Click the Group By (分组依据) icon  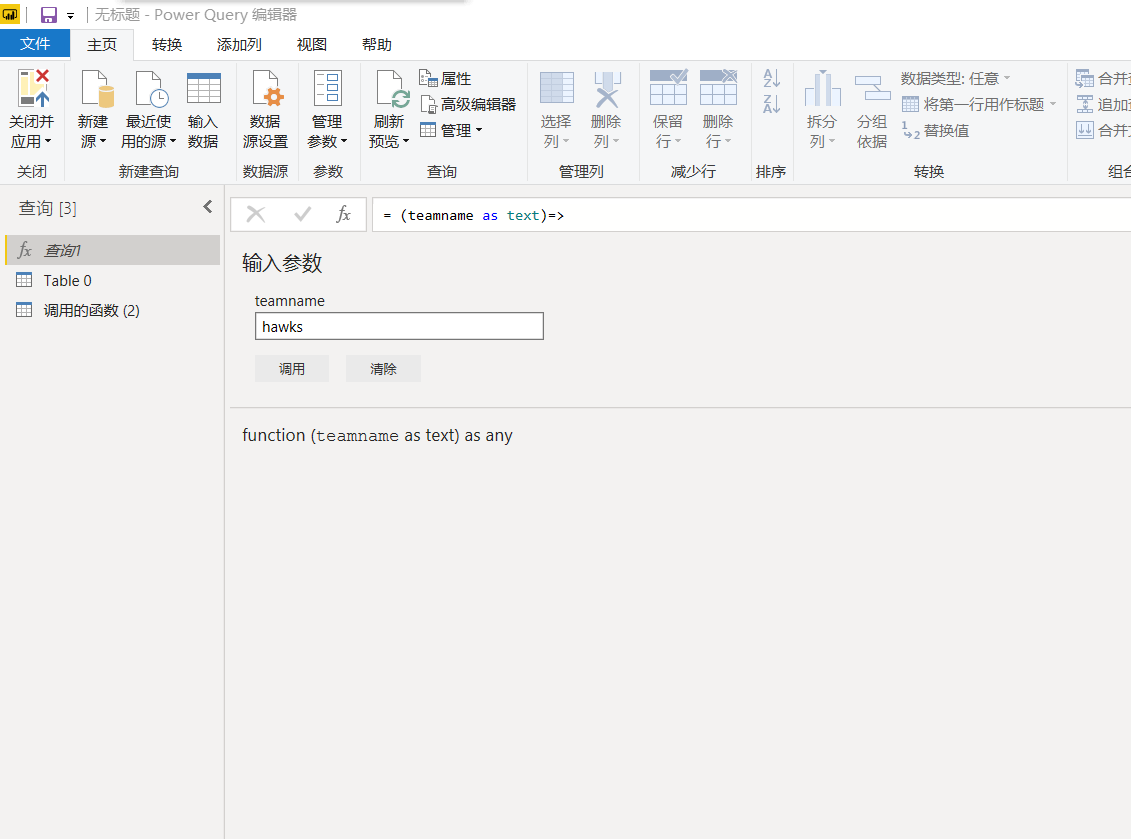(x=872, y=89)
